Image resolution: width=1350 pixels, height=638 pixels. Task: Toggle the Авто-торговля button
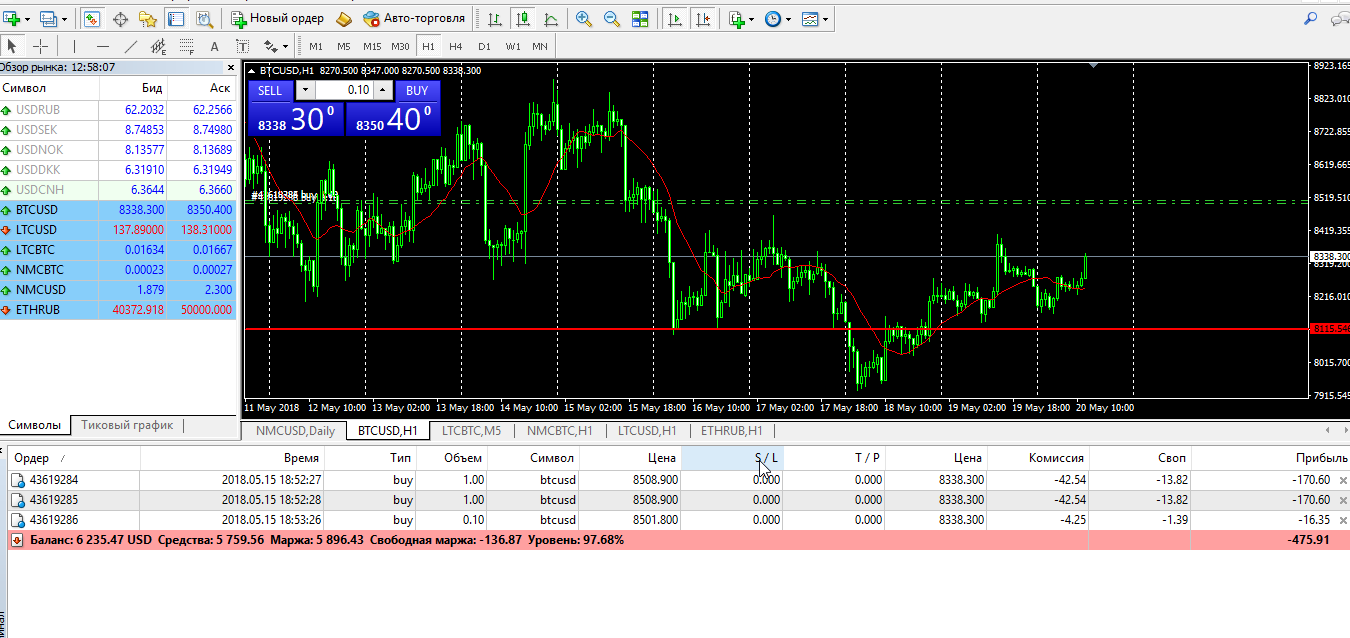pos(414,19)
